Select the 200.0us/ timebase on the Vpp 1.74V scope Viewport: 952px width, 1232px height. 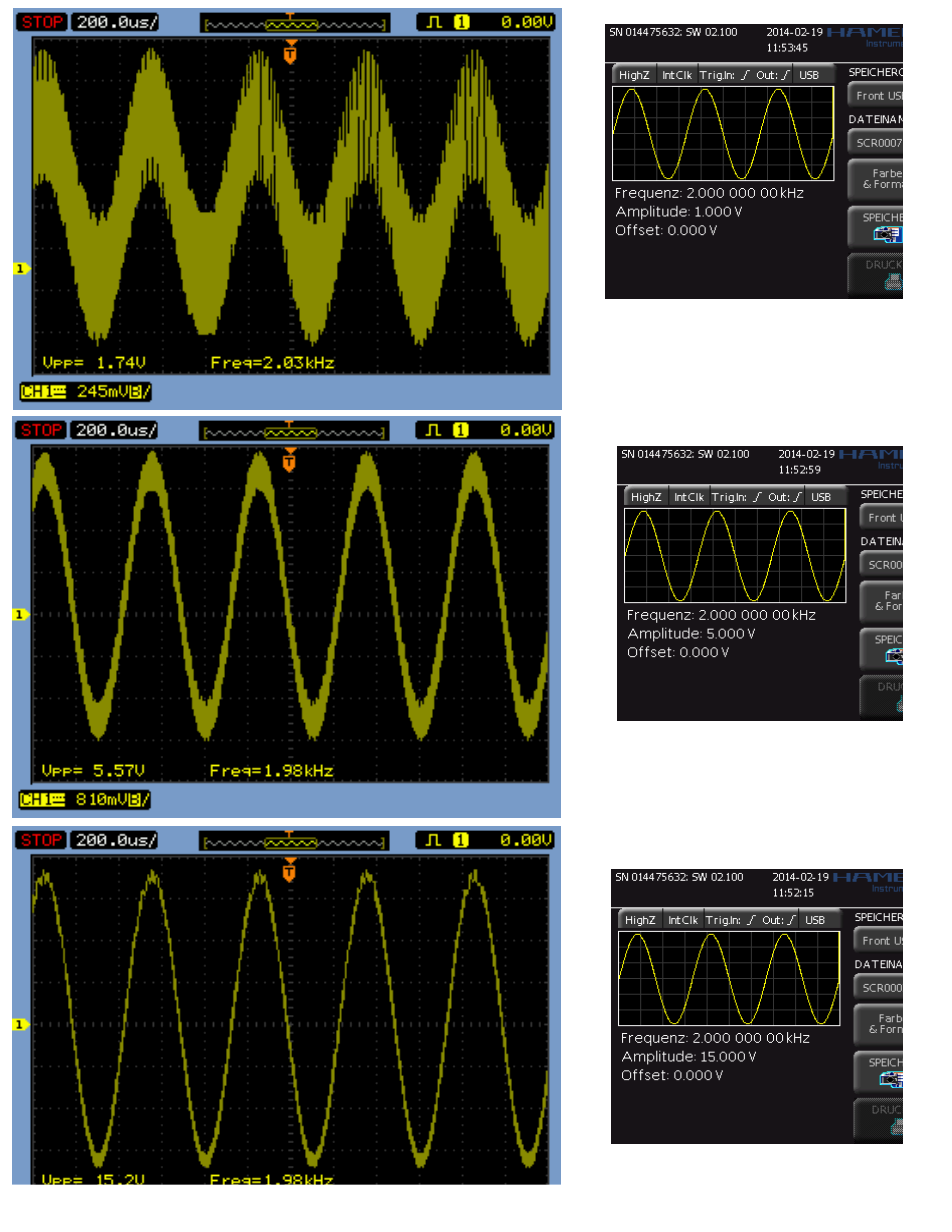(x=116, y=21)
